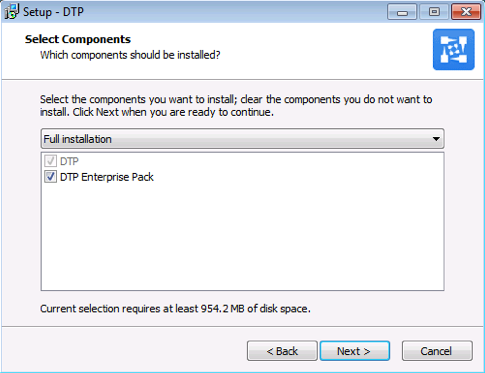
Task: Click the installation type dropdown arrow
Action: (x=436, y=139)
